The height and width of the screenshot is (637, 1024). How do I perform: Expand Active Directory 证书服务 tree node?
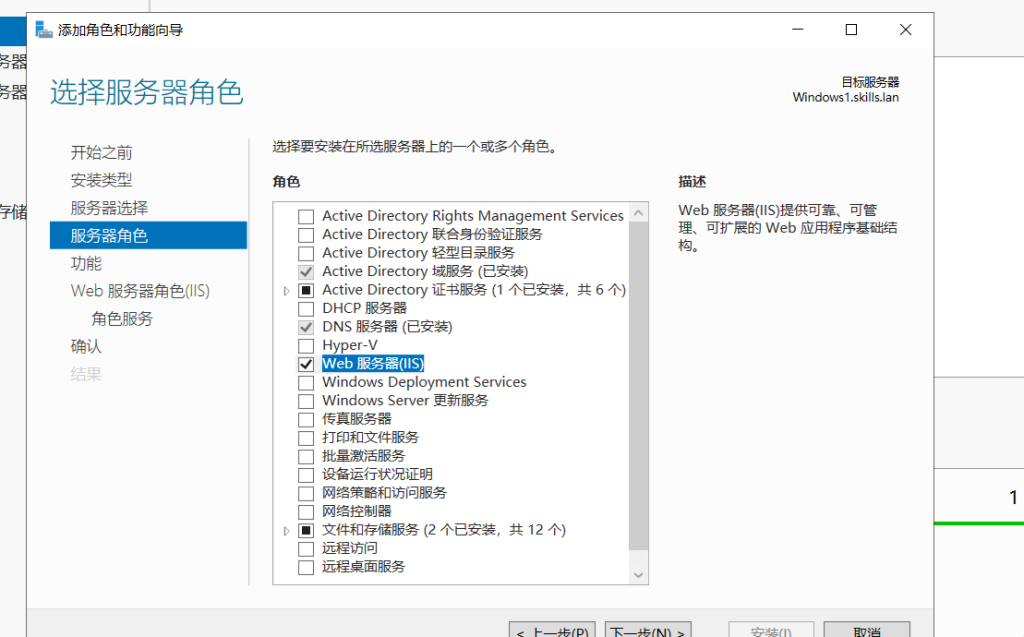286,291
